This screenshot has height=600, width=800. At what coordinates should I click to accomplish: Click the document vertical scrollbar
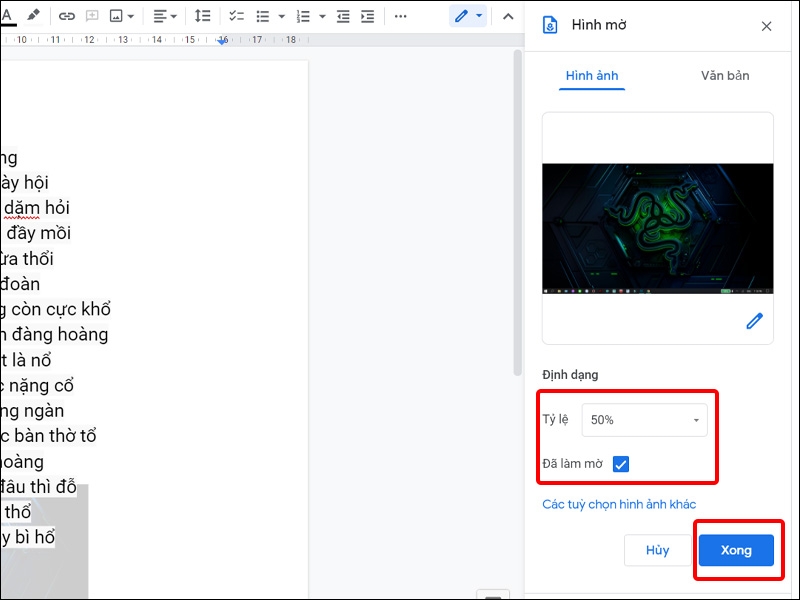[517, 213]
